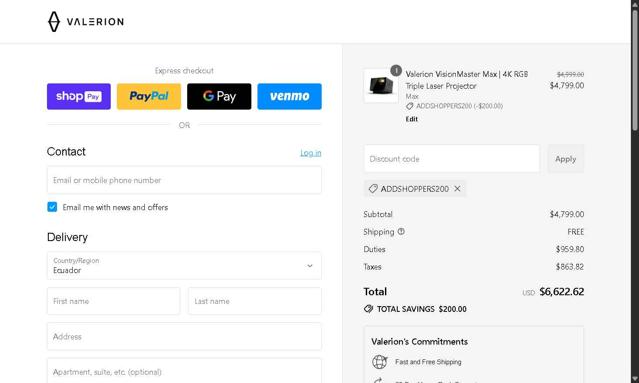Focus the Address input field
The height and width of the screenshot is (383, 639).
click(184, 337)
